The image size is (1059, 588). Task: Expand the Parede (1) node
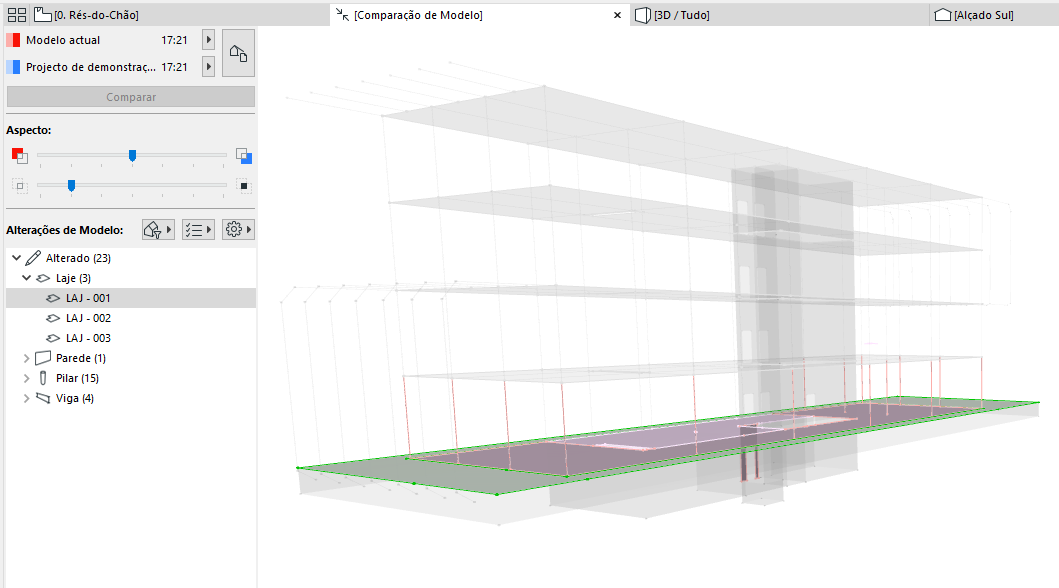[x=26, y=358]
